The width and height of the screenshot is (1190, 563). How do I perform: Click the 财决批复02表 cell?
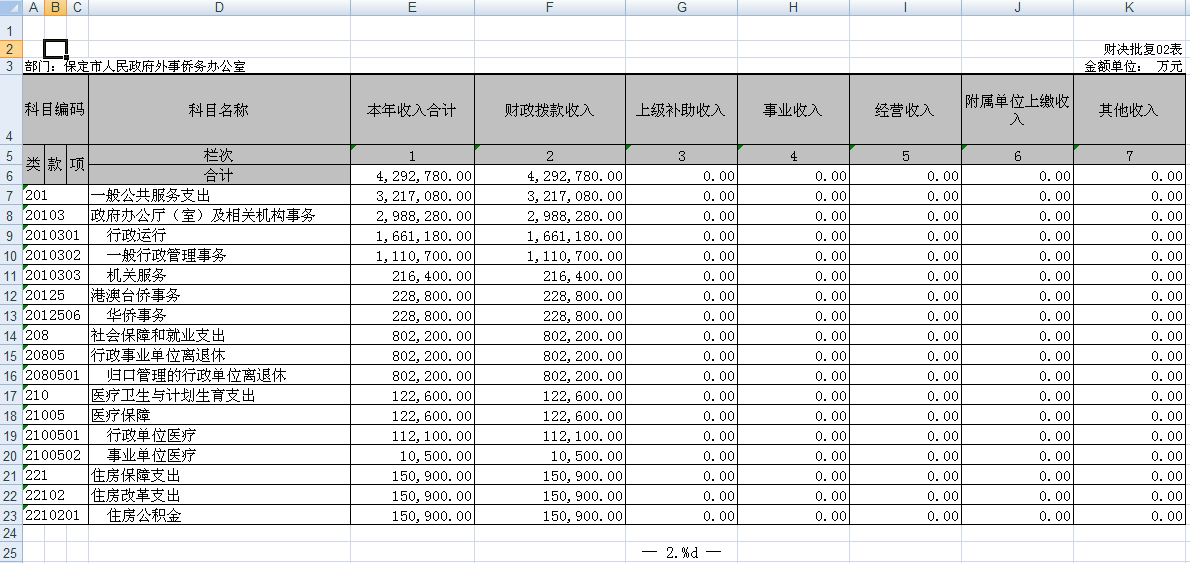click(1142, 49)
